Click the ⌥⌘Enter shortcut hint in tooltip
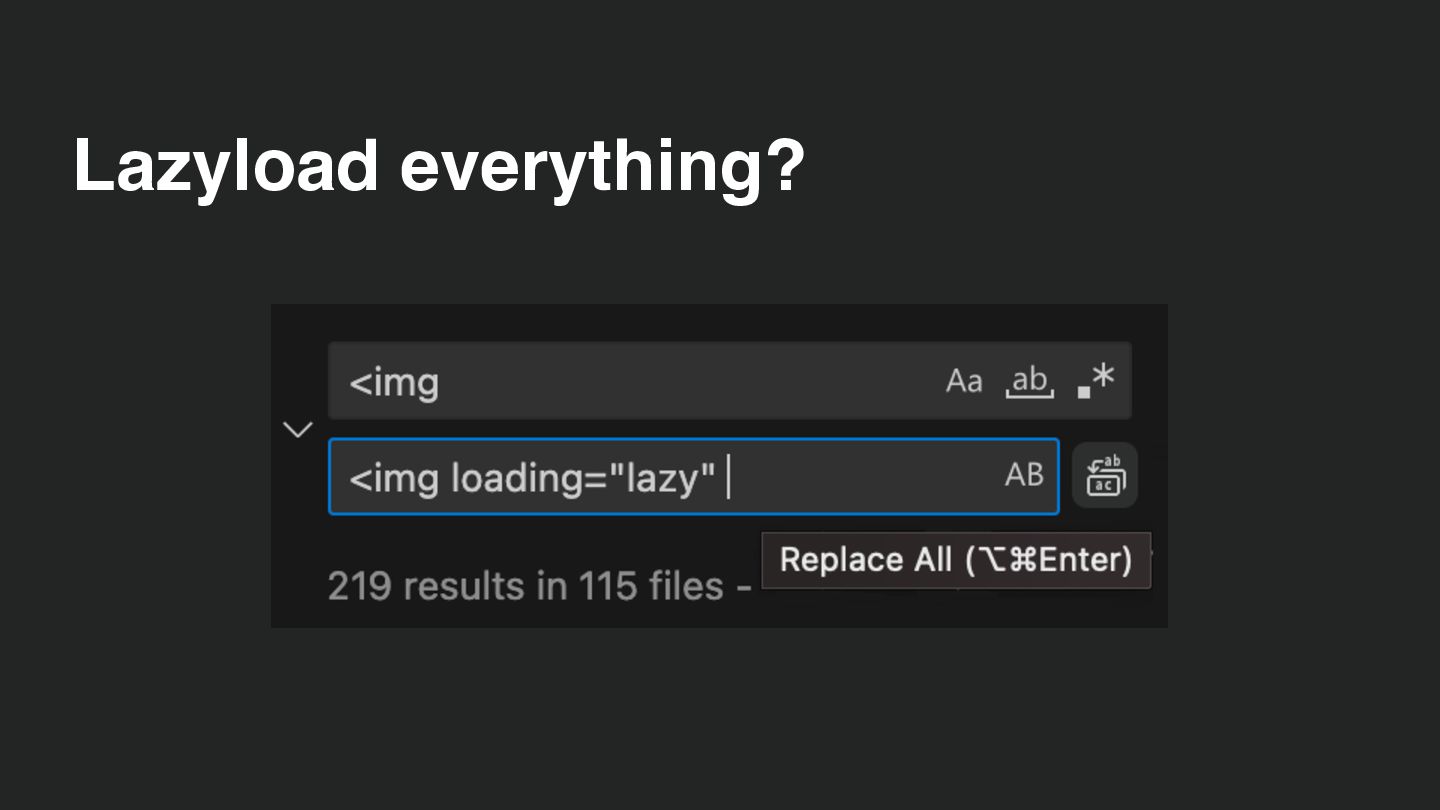This screenshot has width=1440, height=810. click(x=1048, y=560)
